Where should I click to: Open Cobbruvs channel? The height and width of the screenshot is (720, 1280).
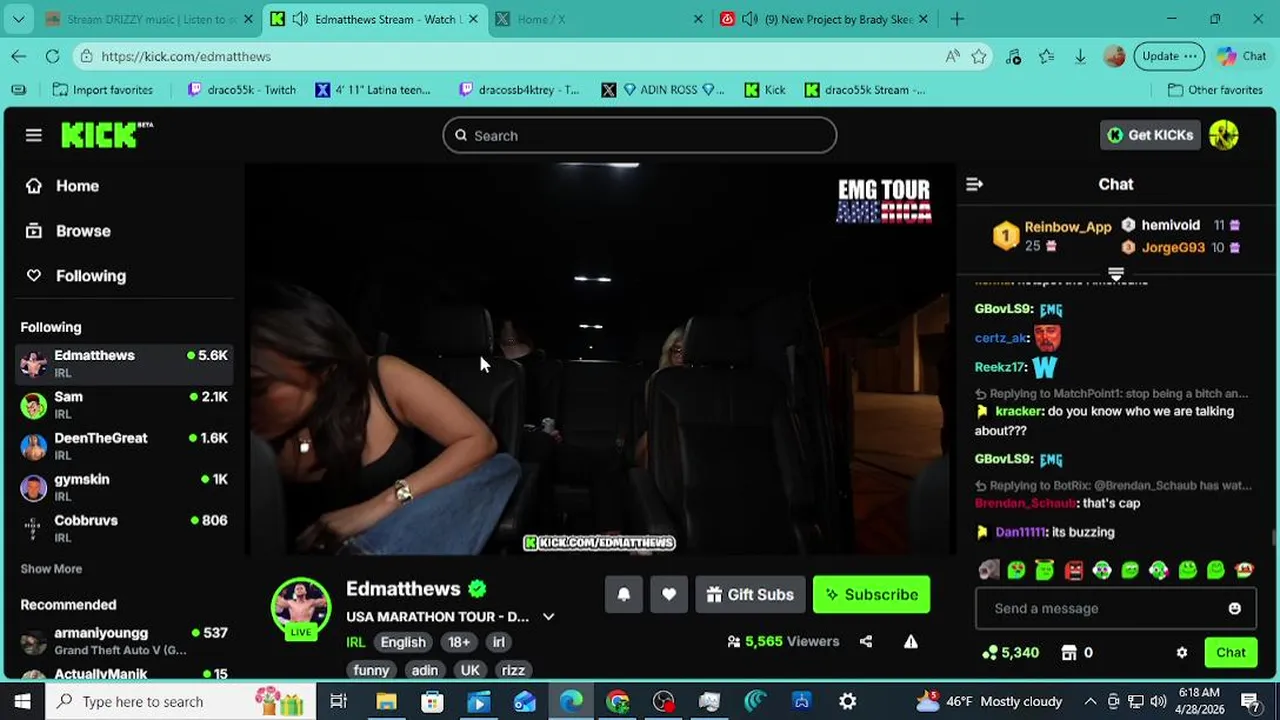tap(124, 528)
